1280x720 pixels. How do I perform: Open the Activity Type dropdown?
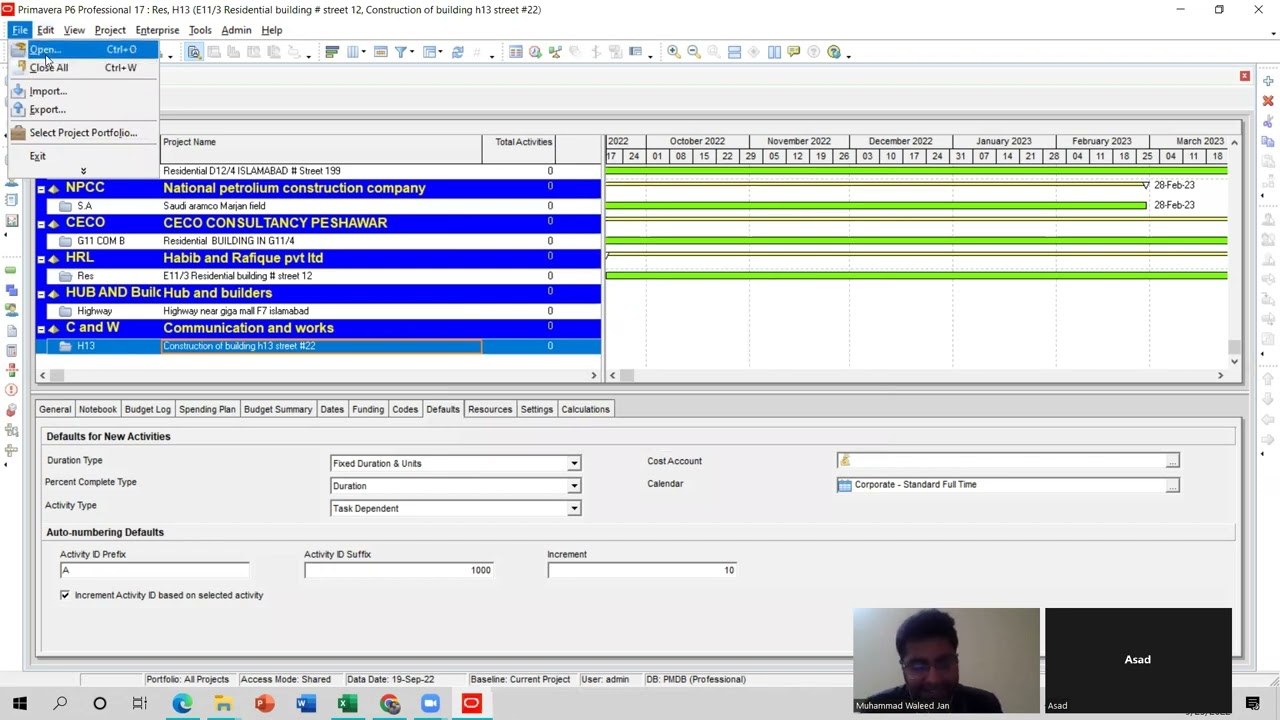coord(574,508)
